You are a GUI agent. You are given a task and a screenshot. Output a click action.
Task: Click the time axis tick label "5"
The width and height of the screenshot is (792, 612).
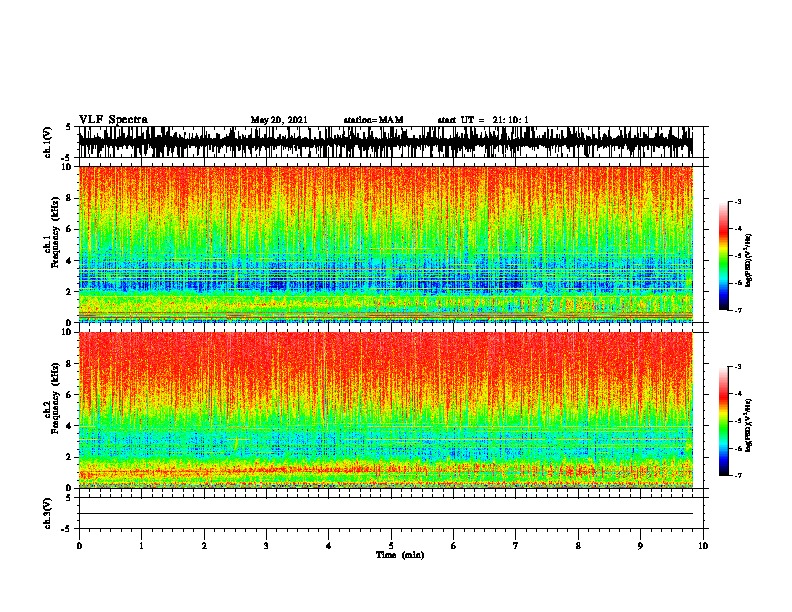pyautogui.click(x=391, y=546)
